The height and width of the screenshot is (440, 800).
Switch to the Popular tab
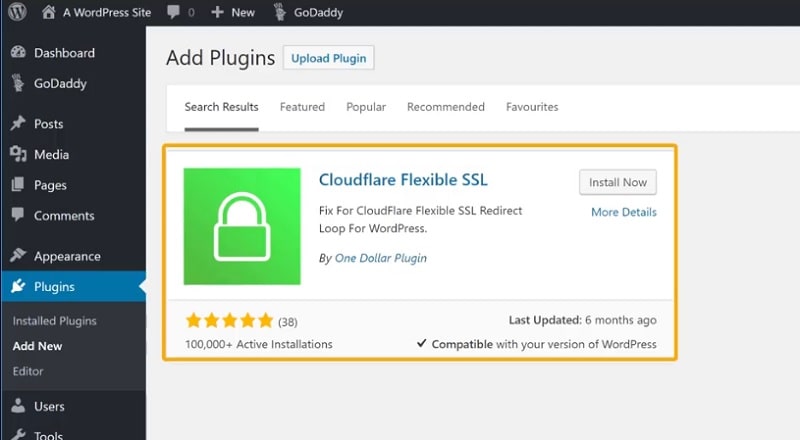click(x=366, y=107)
